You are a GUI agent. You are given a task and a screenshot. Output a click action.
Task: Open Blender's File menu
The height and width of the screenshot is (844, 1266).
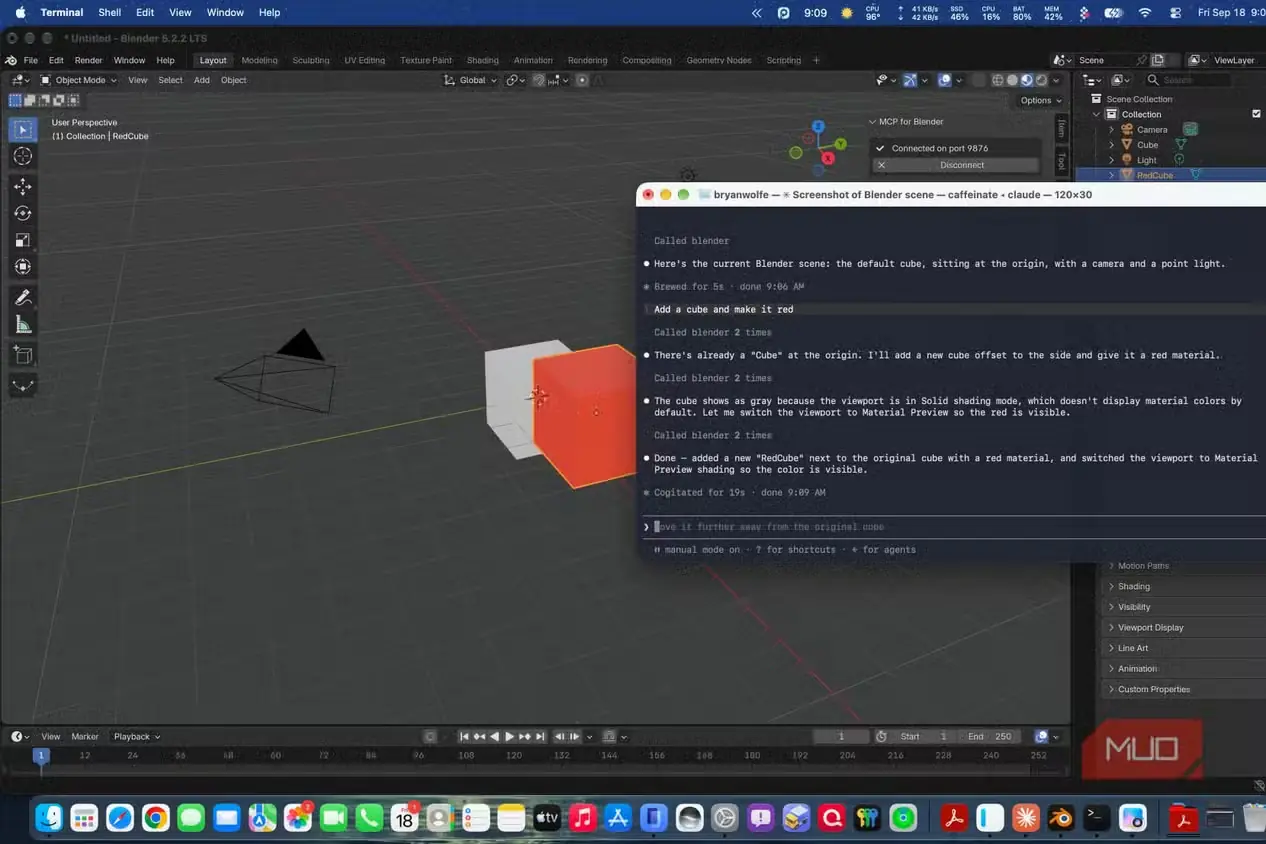pyautogui.click(x=30, y=60)
